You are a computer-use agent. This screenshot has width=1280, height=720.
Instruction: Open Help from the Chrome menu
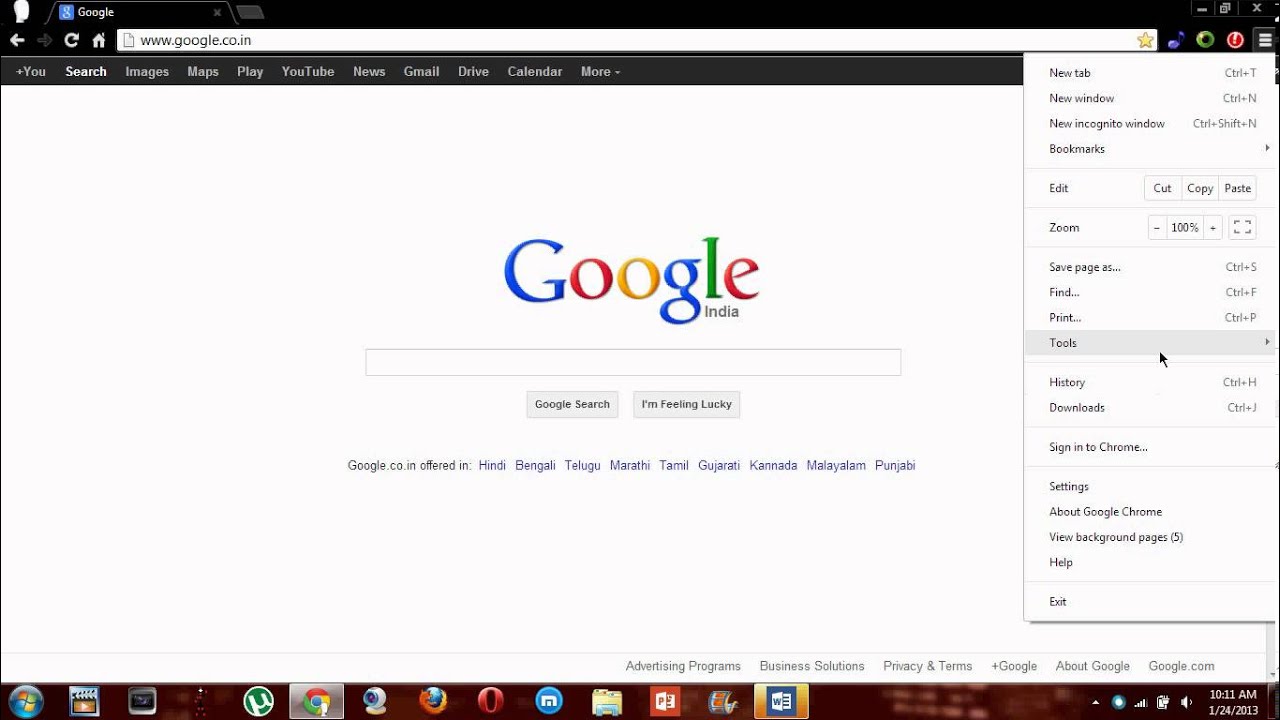[x=1150, y=562]
